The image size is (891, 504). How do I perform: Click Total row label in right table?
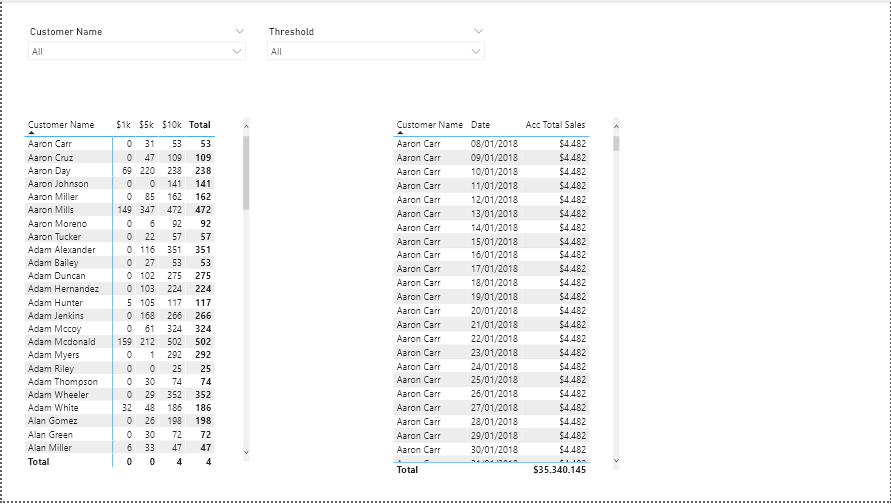pos(407,470)
